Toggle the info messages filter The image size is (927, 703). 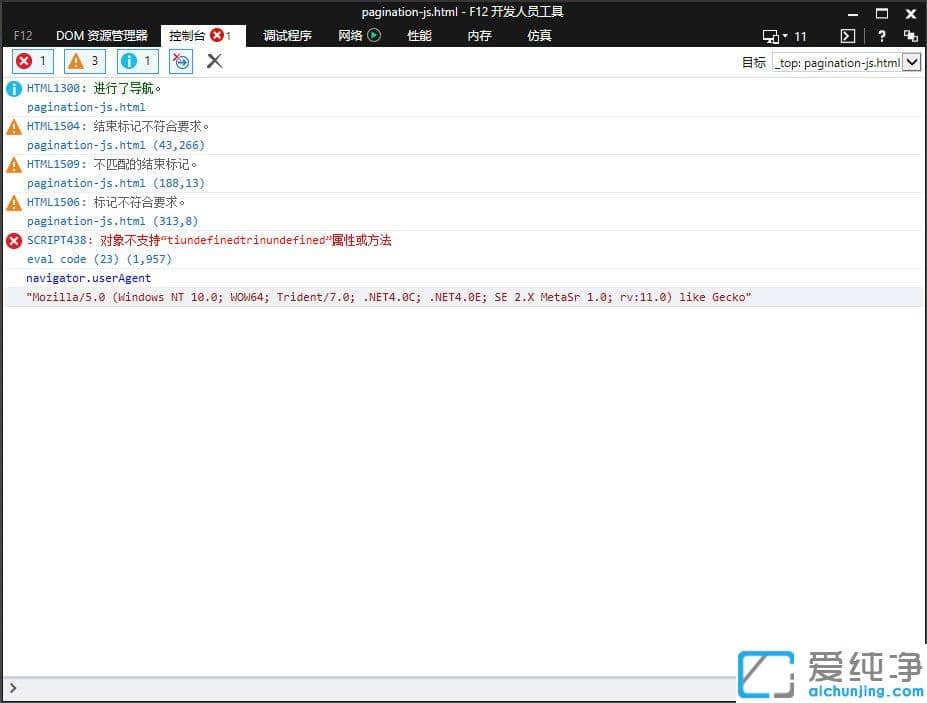pos(137,61)
